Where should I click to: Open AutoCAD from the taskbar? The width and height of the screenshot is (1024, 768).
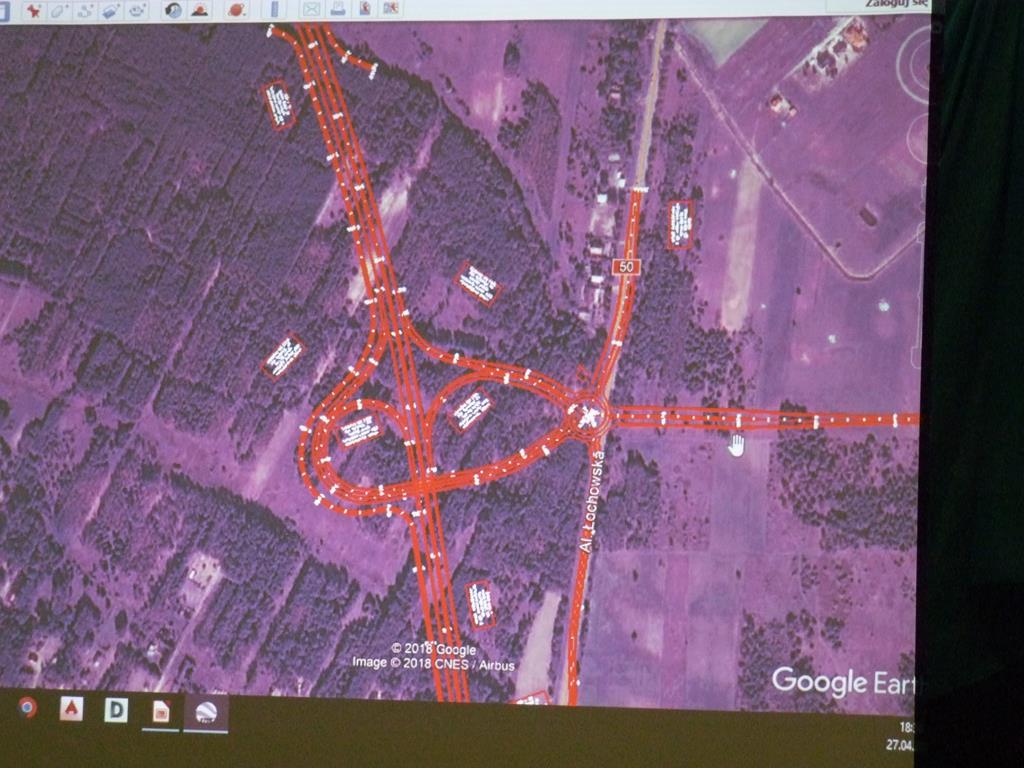pyautogui.click(x=71, y=709)
